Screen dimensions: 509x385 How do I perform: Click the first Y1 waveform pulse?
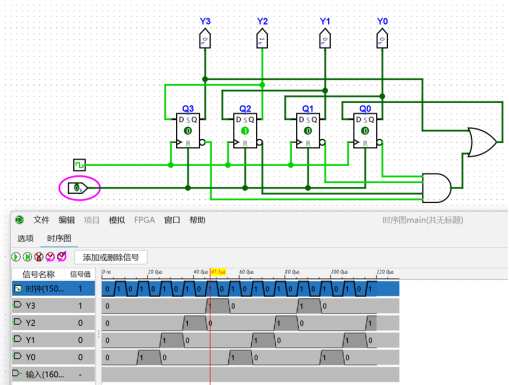click(x=172, y=340)
